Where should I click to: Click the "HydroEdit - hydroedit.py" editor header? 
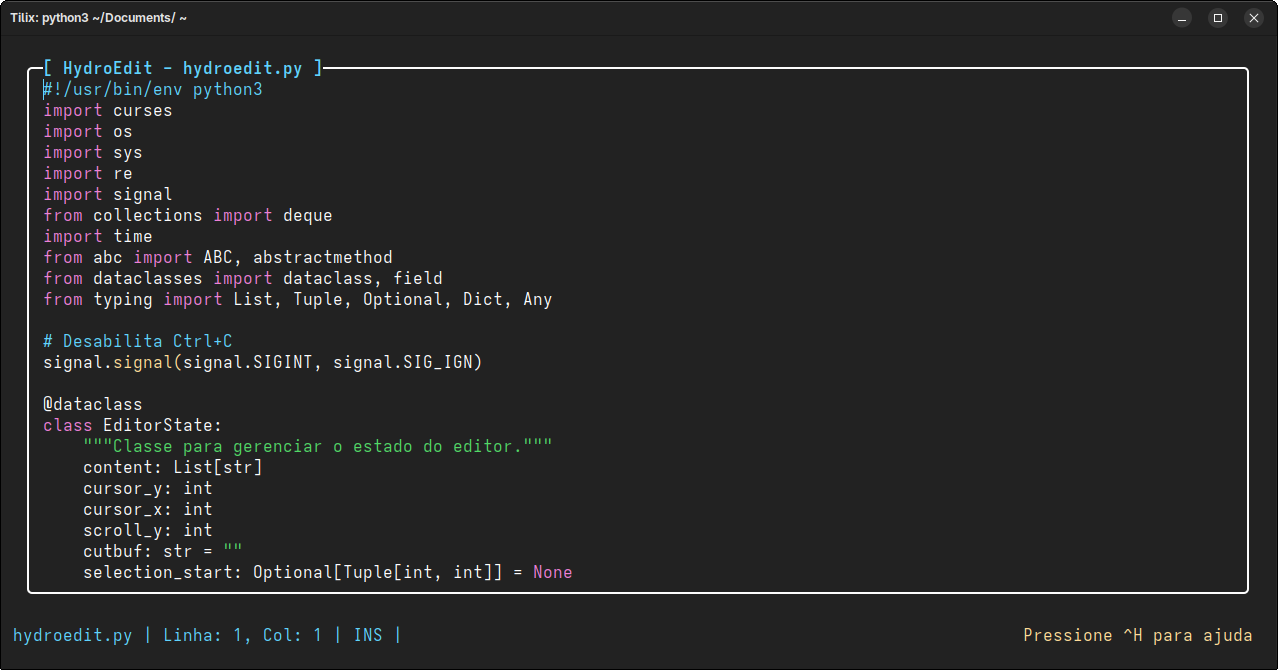(x=182, y=69)
